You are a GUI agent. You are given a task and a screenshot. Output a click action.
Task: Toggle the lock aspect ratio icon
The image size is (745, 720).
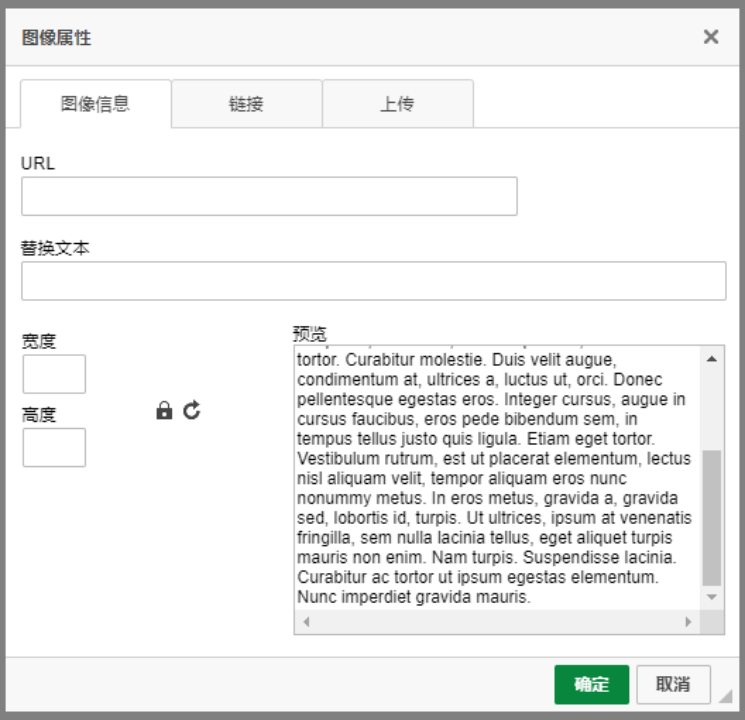(165, 410)
